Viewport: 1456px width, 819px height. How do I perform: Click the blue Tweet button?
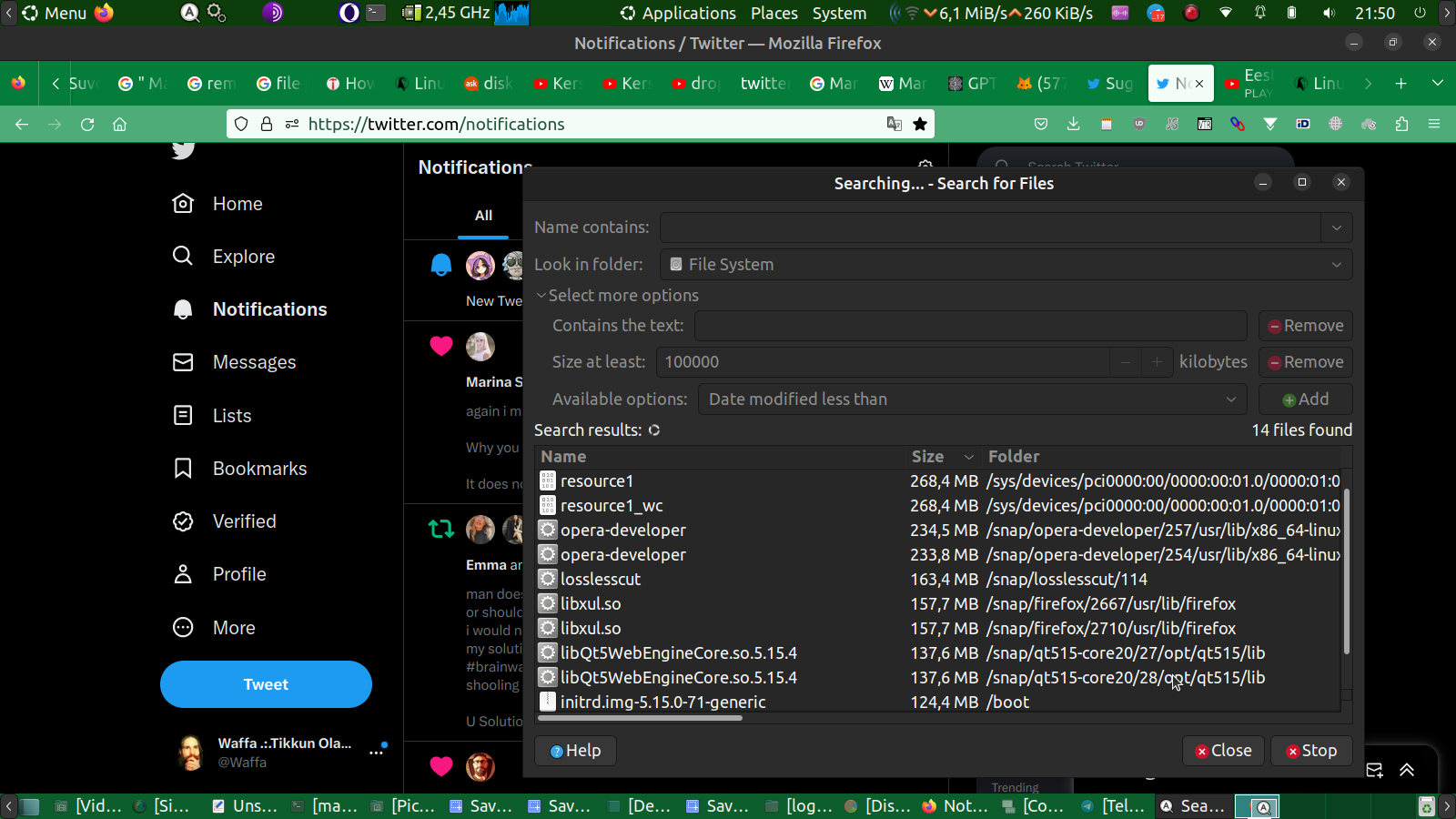(266, 684)
